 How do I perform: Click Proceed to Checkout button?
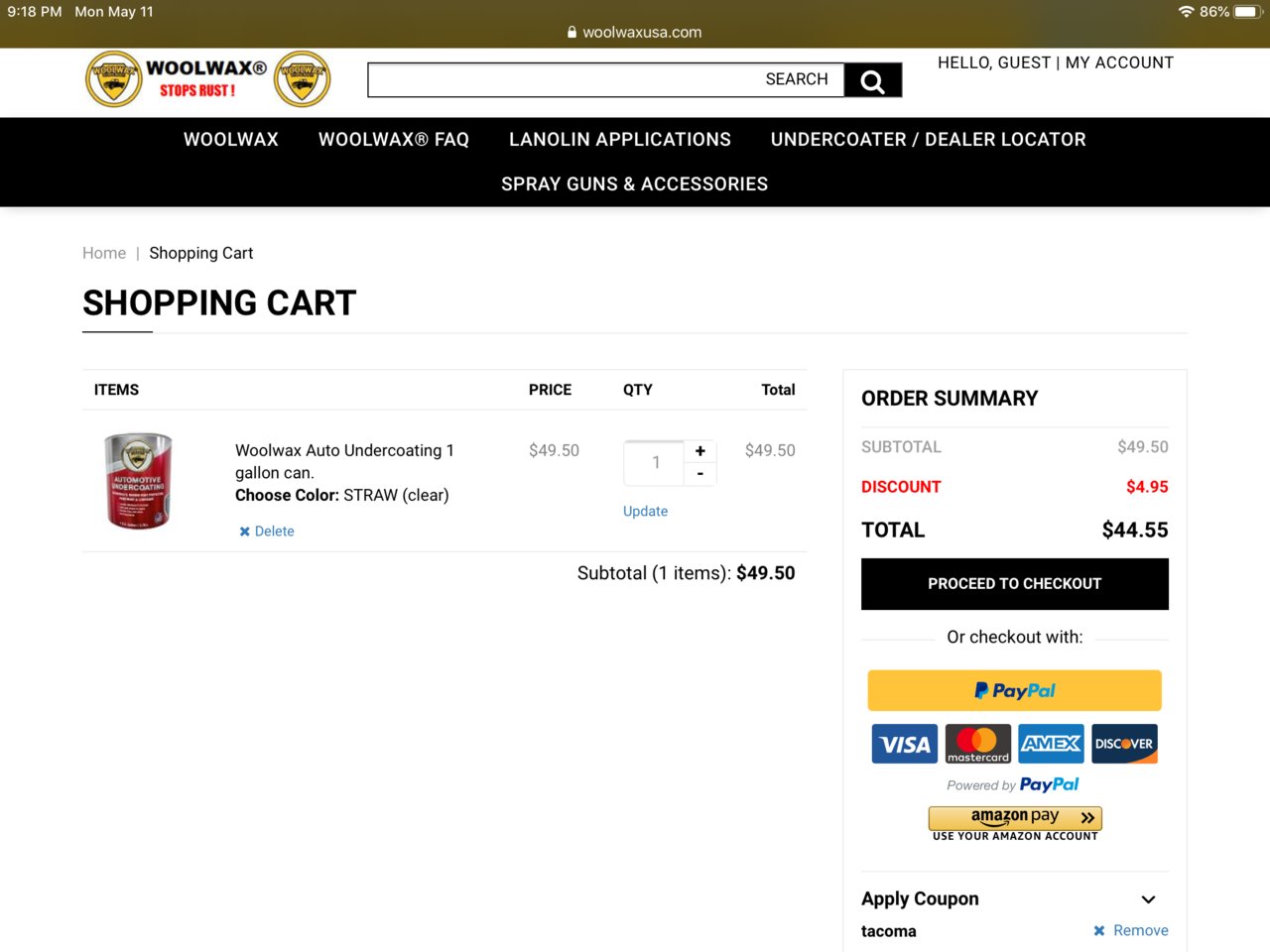point(1015,584)
